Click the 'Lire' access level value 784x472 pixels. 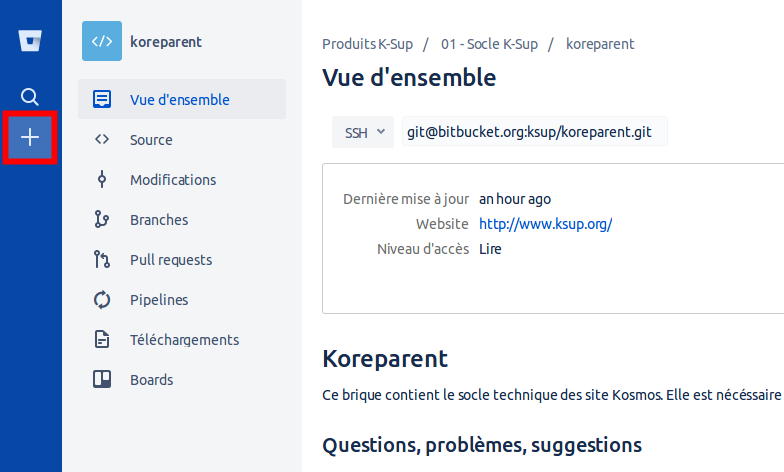tap(490, 249)
